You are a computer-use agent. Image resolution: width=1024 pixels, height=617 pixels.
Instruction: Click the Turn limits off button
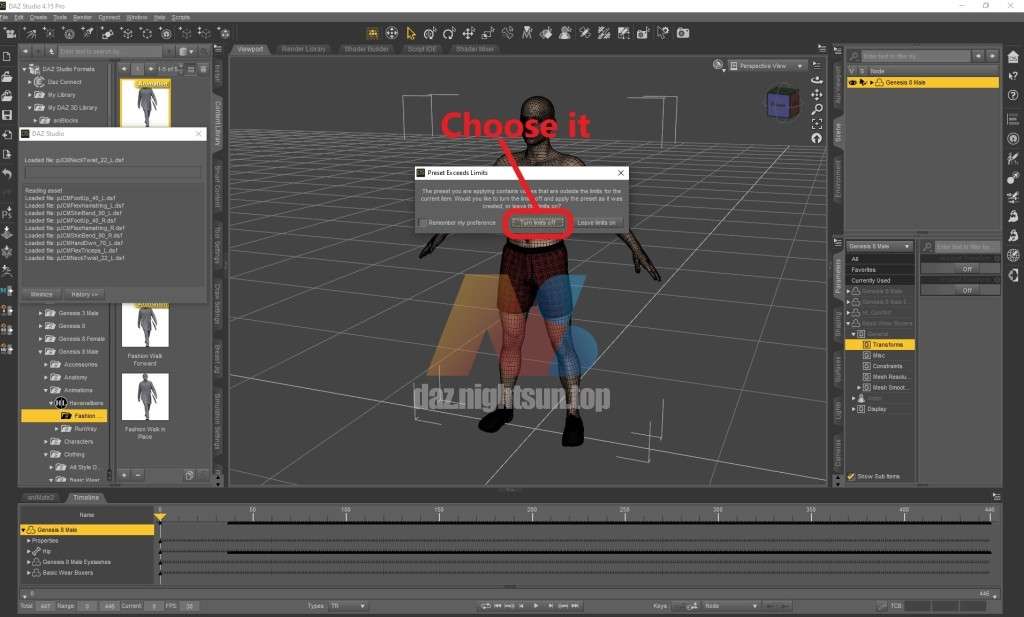pyautogui.click(x=537, y=222)
